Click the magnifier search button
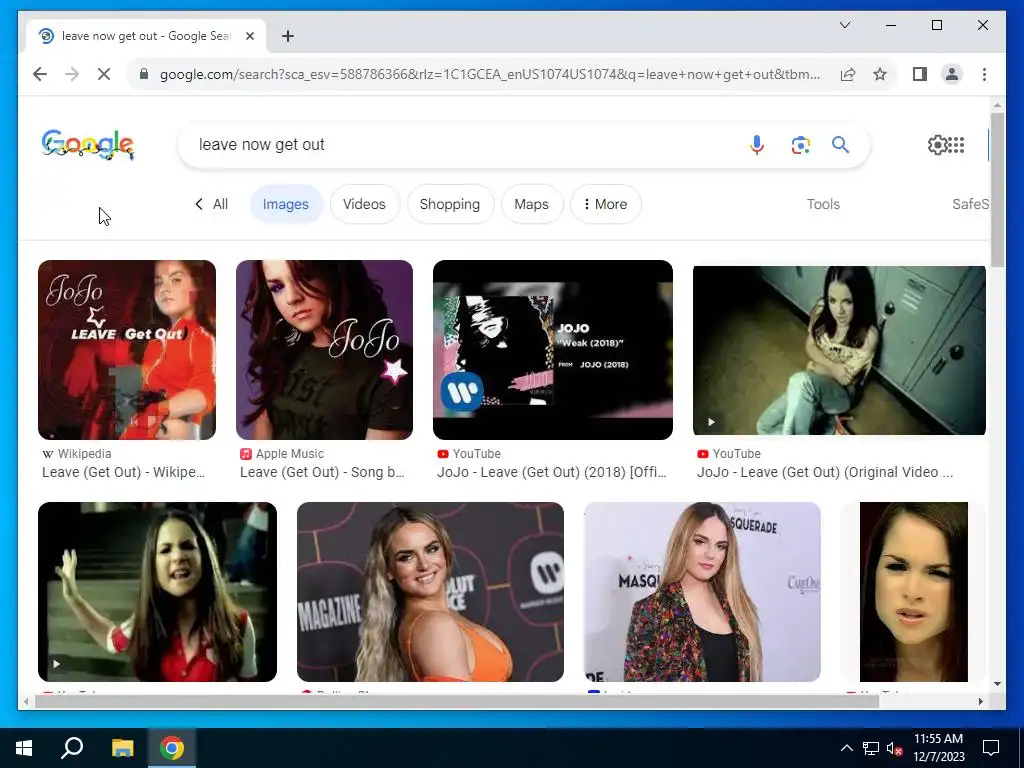This screenshot has width=1024, height=768. point(840,144)
